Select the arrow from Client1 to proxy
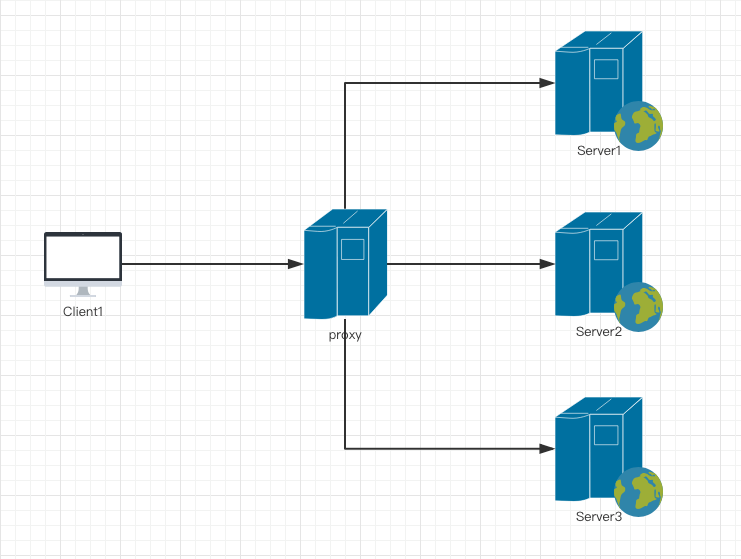 point(213,264)
